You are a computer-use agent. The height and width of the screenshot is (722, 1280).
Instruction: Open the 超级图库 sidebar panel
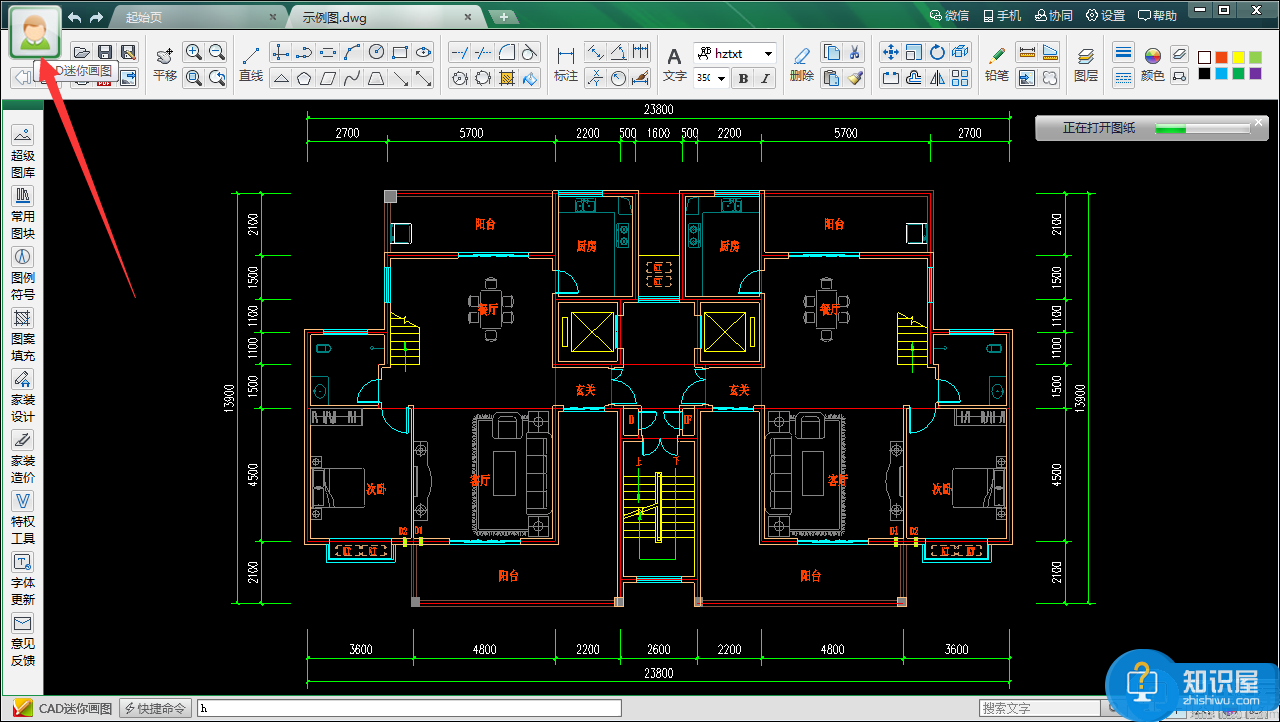(23, 153)
